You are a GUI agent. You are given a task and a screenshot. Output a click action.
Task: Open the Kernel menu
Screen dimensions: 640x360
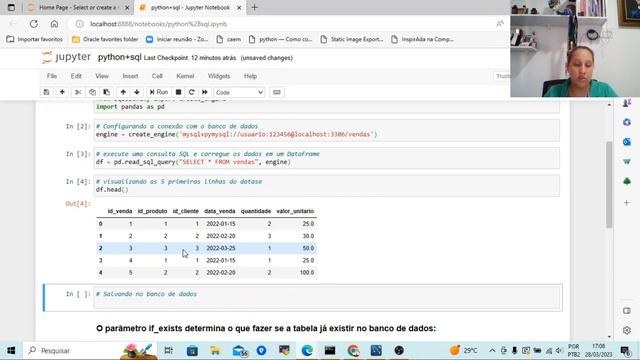pyautogui.click(x=185, y=76)
